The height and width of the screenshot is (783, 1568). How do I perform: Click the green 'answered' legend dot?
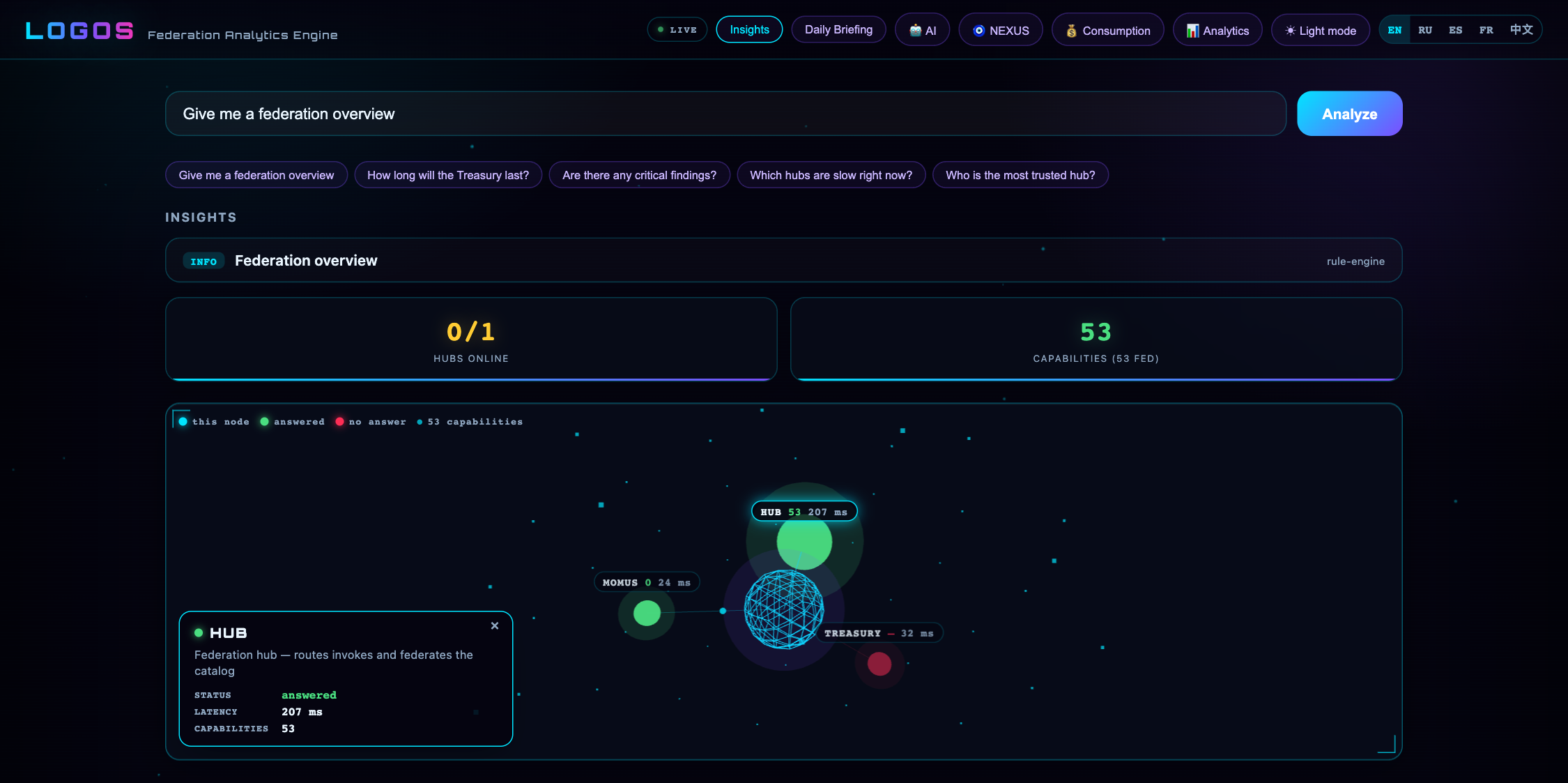(x=264, y=421)
